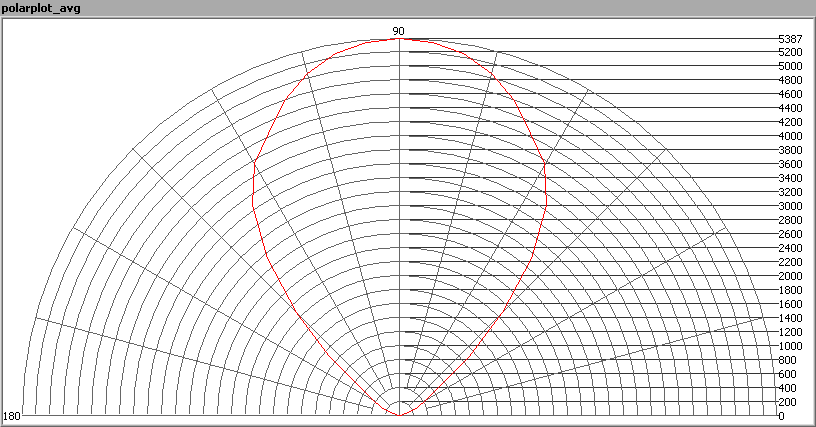The image size is (816, 427).
Task: Click the 3000 radial scale label
Action: click(789, 206)
